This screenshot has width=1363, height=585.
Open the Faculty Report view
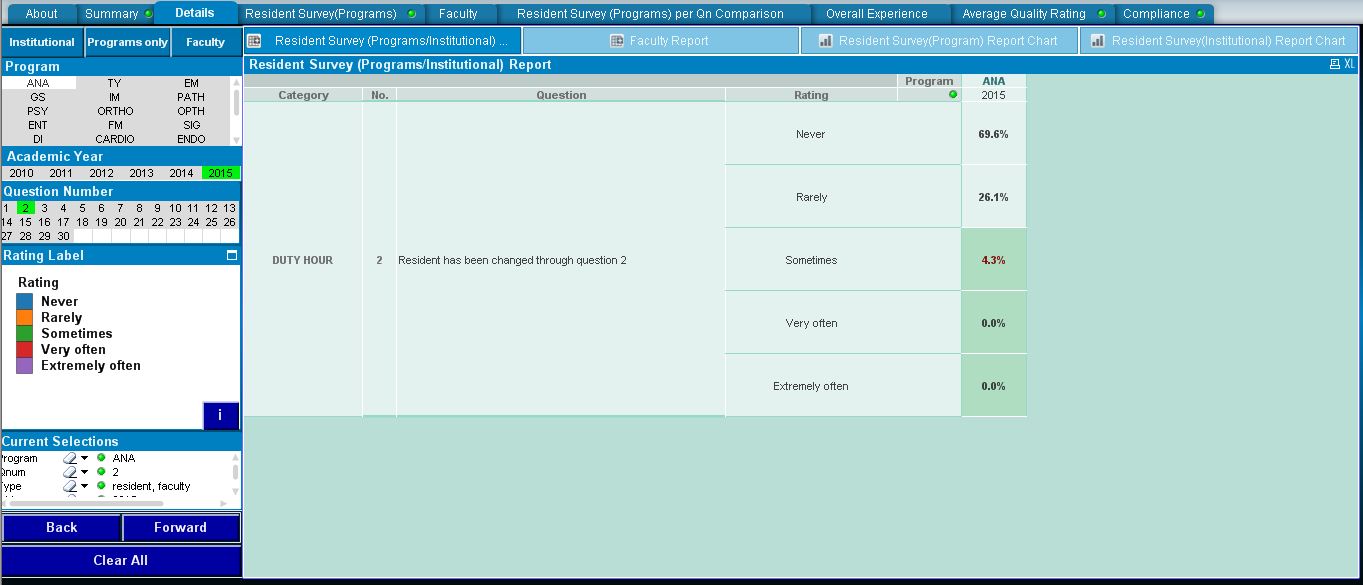click(660, 41)
